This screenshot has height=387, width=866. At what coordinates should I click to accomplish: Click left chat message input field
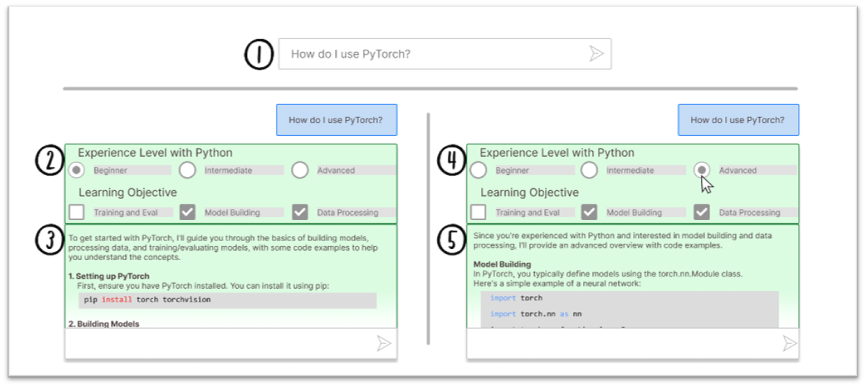coord(231,343)
